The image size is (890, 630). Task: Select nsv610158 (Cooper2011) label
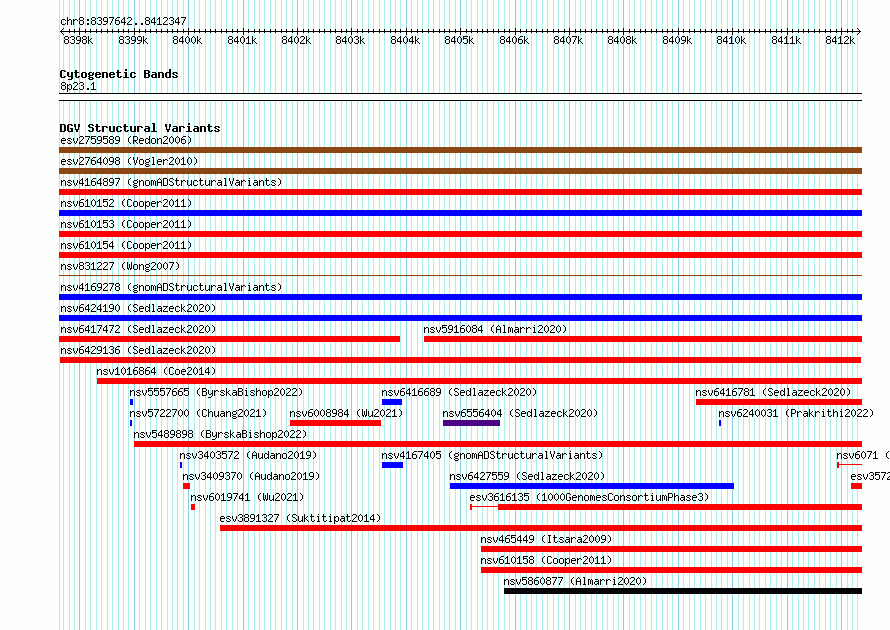[x=546, y=560]
